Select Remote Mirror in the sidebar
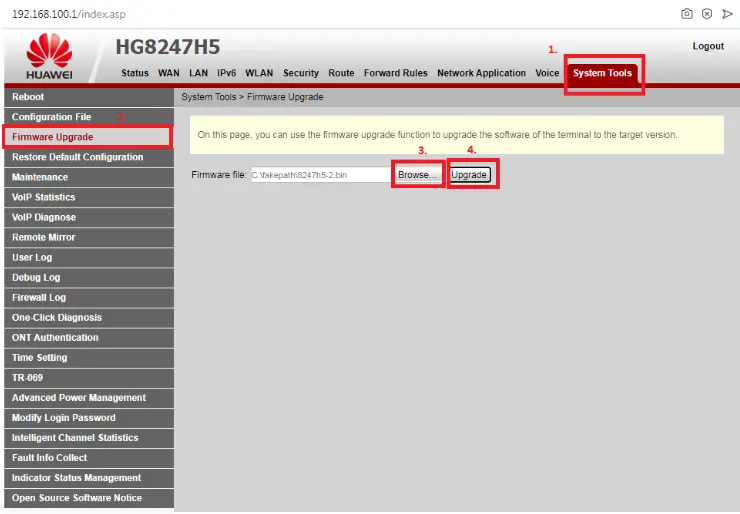This screenshot has height=514, width=740. coord(89,237)
